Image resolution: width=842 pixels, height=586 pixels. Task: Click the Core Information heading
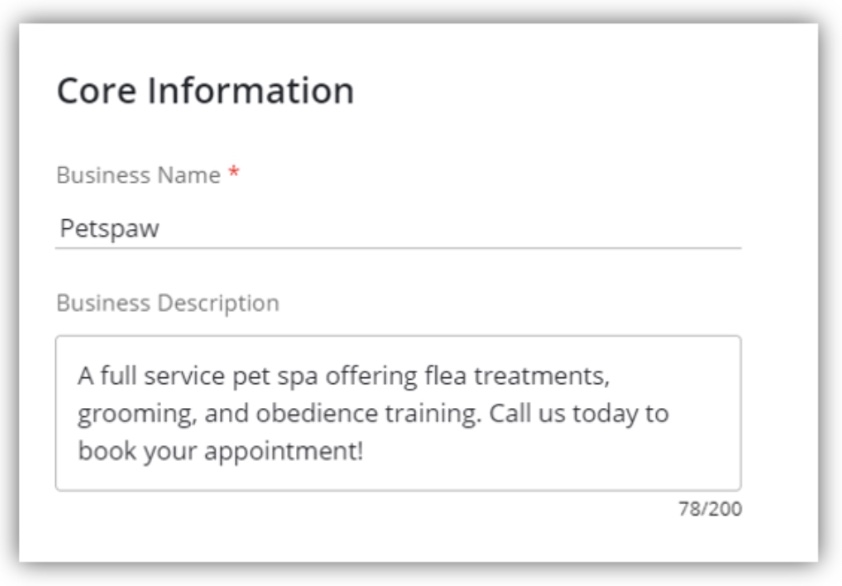[205, 91]
